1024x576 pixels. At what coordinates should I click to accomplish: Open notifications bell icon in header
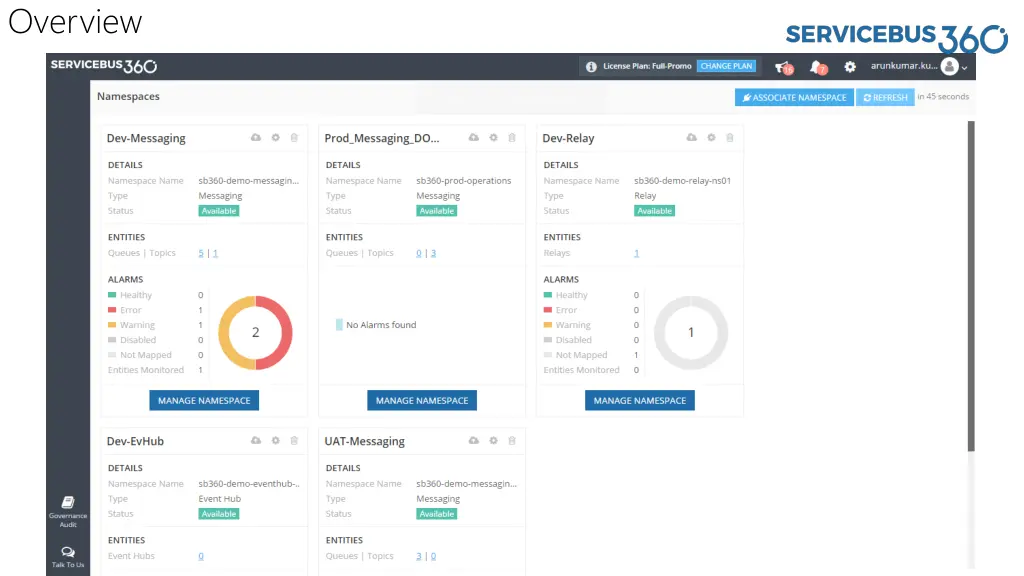click(818, 67)
